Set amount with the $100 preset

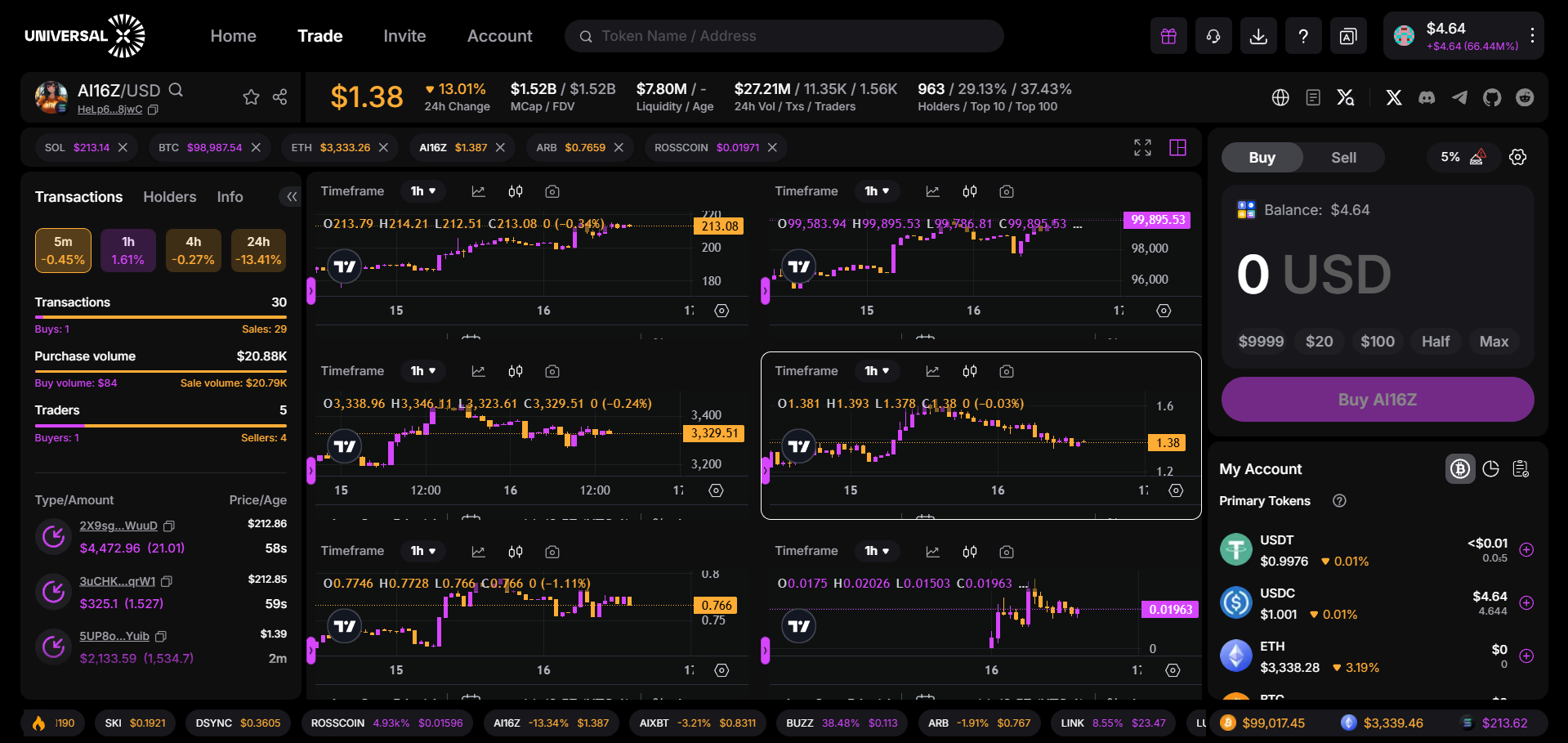(1378, 342)
